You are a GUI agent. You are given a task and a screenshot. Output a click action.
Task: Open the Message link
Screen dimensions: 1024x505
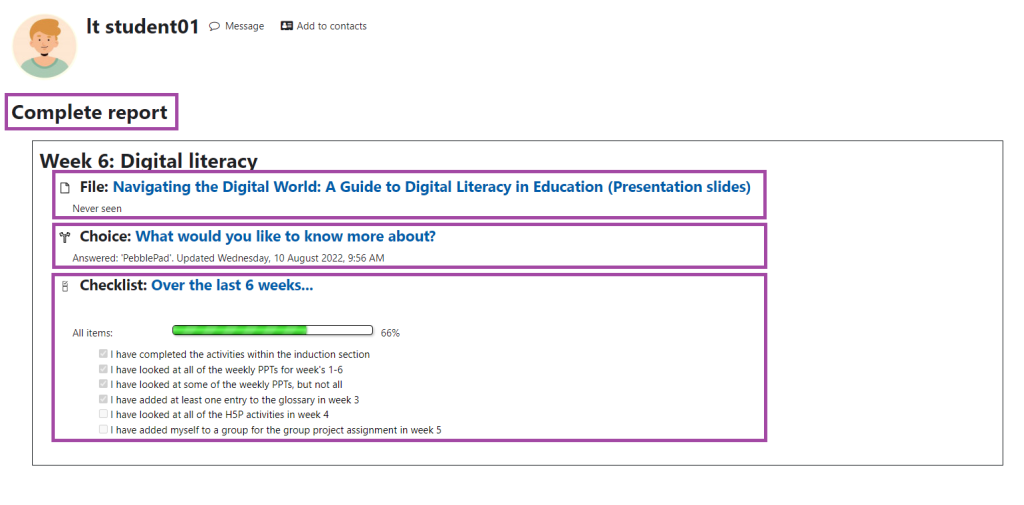(x=244, y=26)
